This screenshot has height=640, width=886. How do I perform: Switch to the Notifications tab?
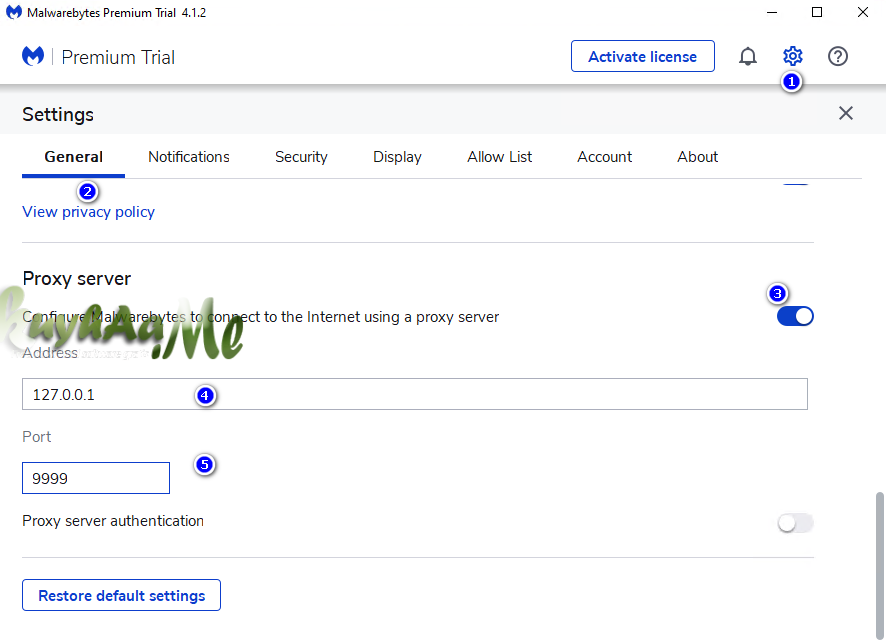pos(189,157)
